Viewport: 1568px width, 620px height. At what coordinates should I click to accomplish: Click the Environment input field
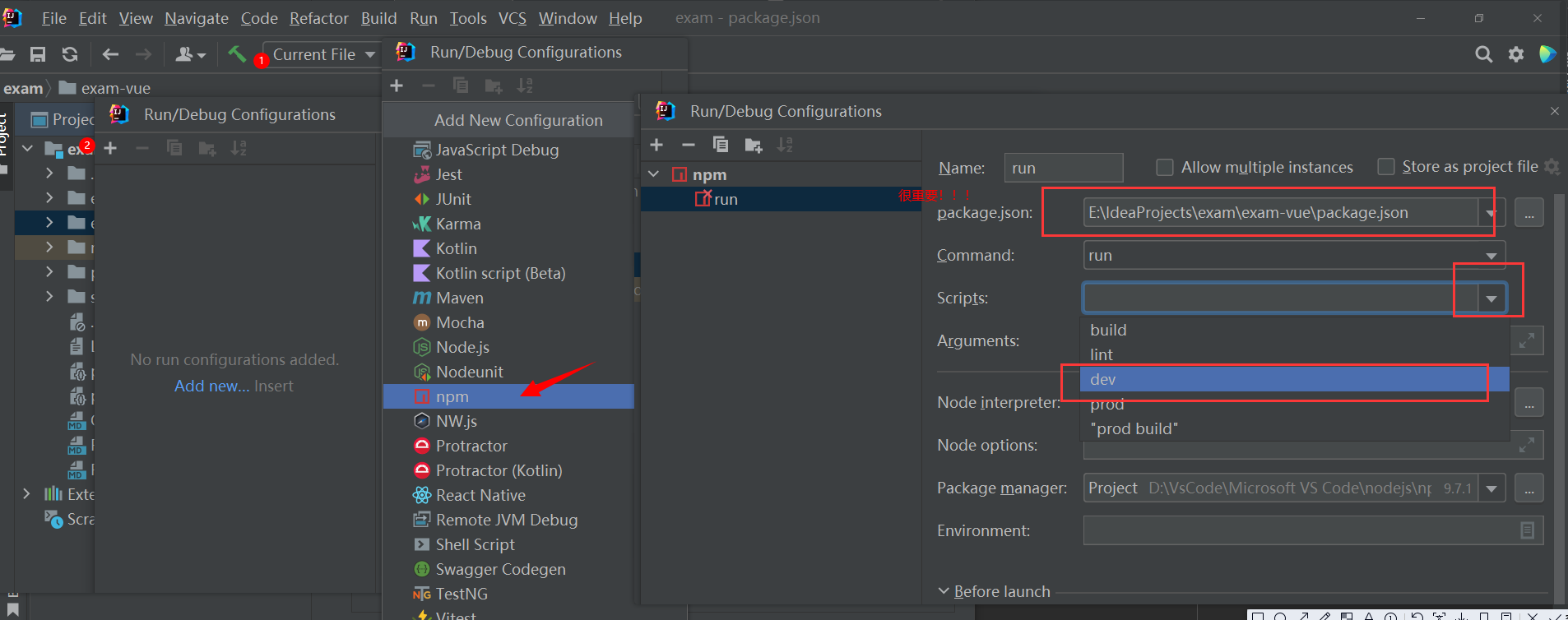[1313, 530]
